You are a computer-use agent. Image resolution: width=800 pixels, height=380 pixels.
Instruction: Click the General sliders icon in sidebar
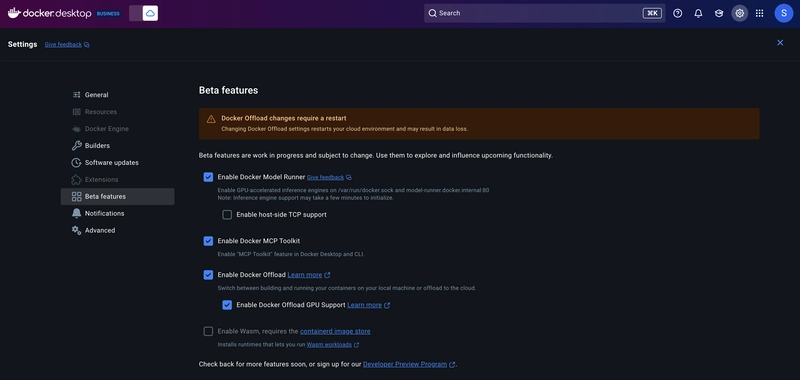(77, 95)
